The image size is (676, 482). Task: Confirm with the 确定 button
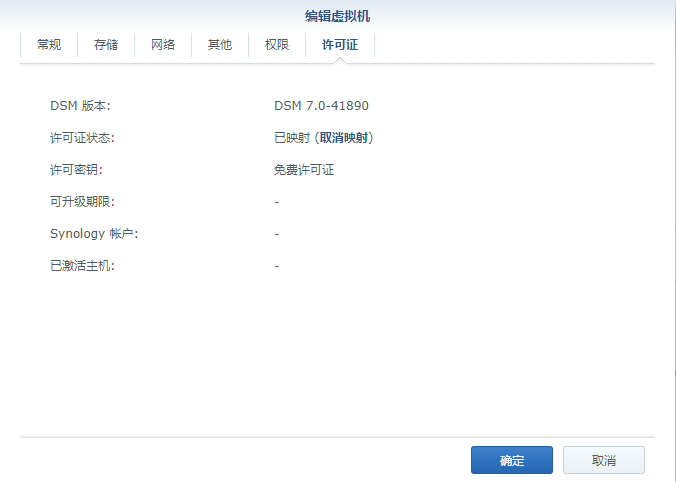click(512, 460)
